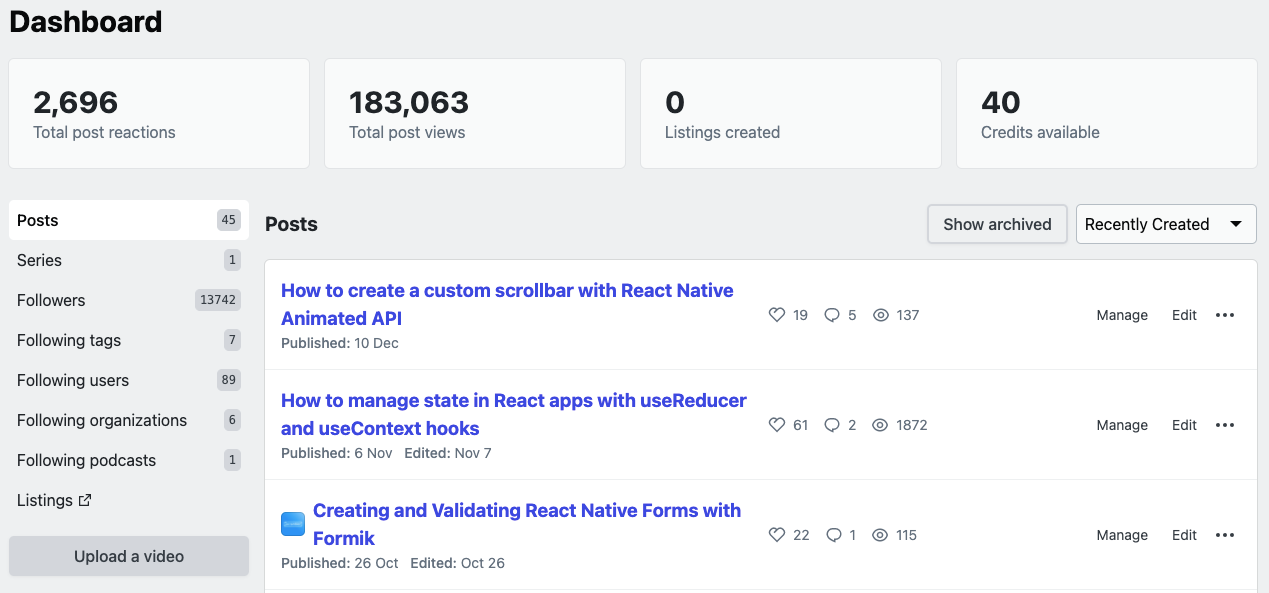Open ellipsis menu for useReducer post
The image size is (1269, 593).
tap(1225, 425)
